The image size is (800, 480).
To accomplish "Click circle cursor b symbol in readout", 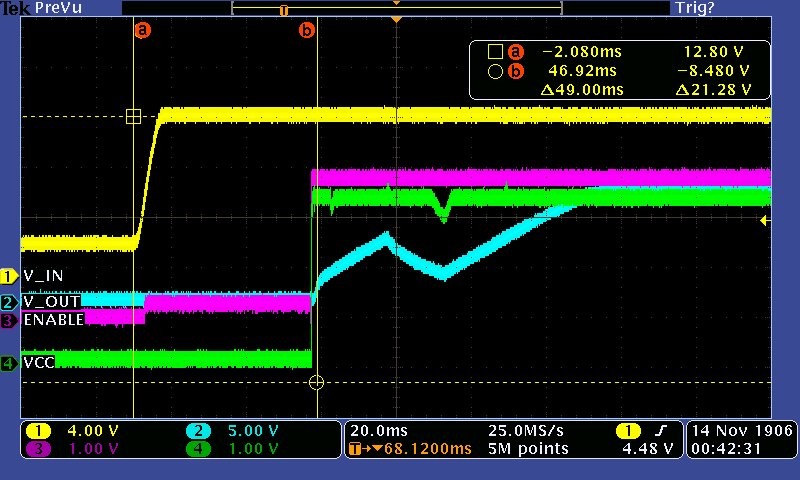I will [x=495, y=71].
